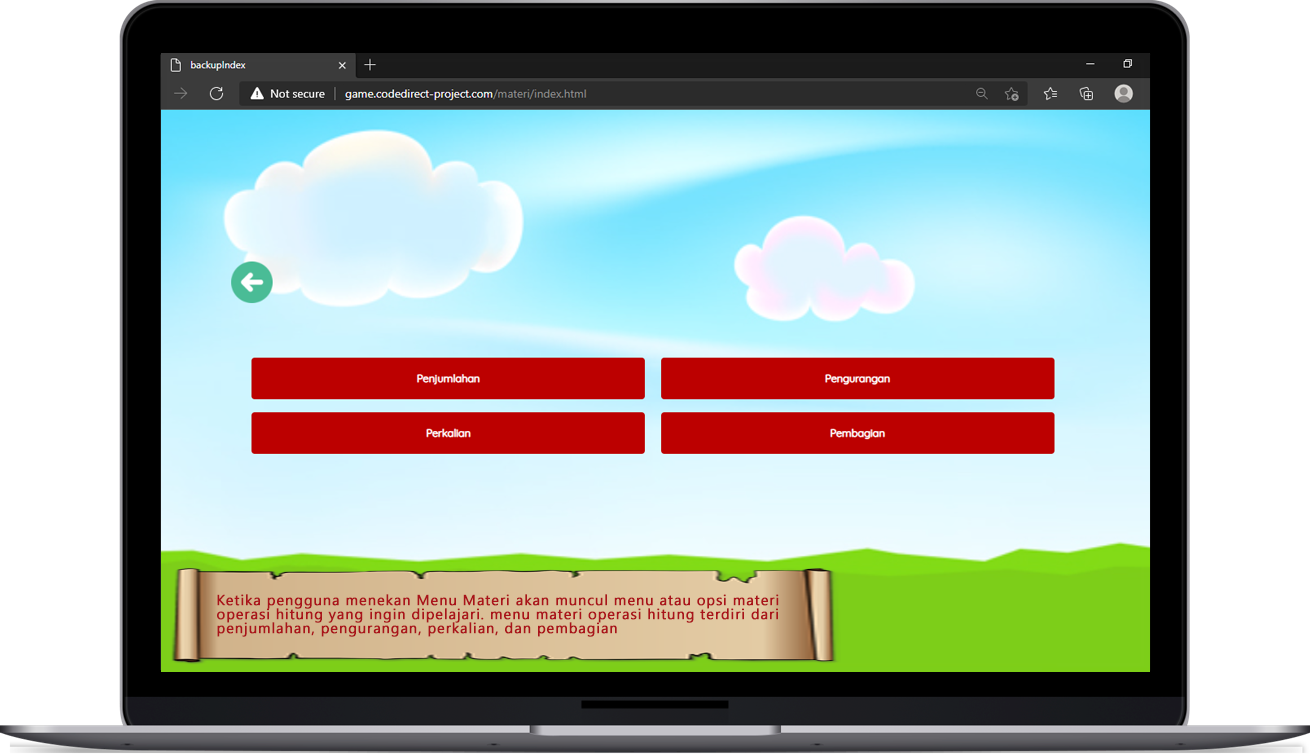
Task: Reload the page with refresh icon
Action: pos(216,94)
